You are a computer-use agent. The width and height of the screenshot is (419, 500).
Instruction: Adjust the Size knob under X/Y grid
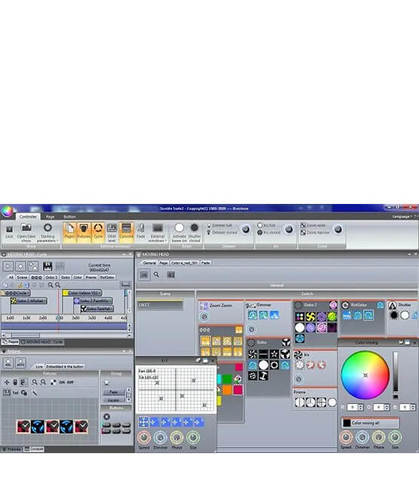coord(193,437)
